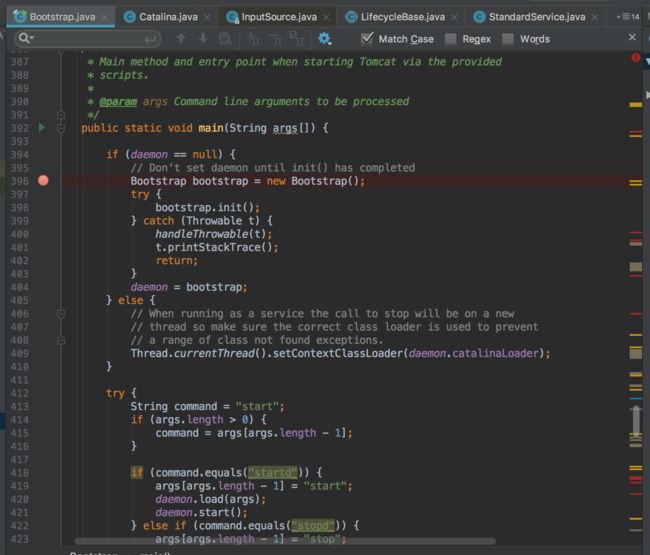Click the highlighted "stopd" string literal
Screen dimensions: 650x555
[313, 526]
